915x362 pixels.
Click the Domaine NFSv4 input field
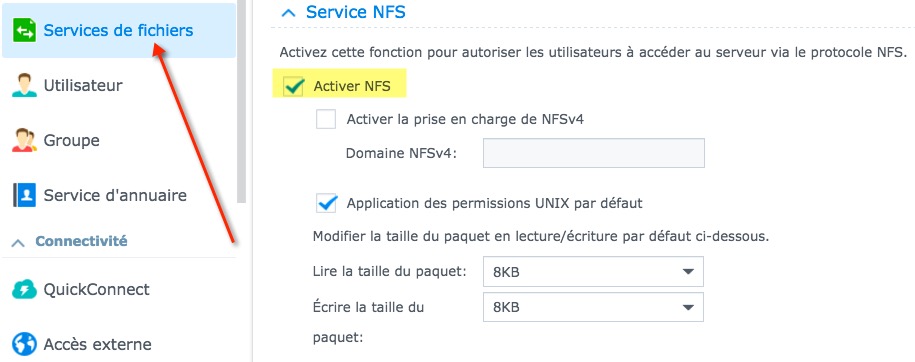[x=593, y=153]
